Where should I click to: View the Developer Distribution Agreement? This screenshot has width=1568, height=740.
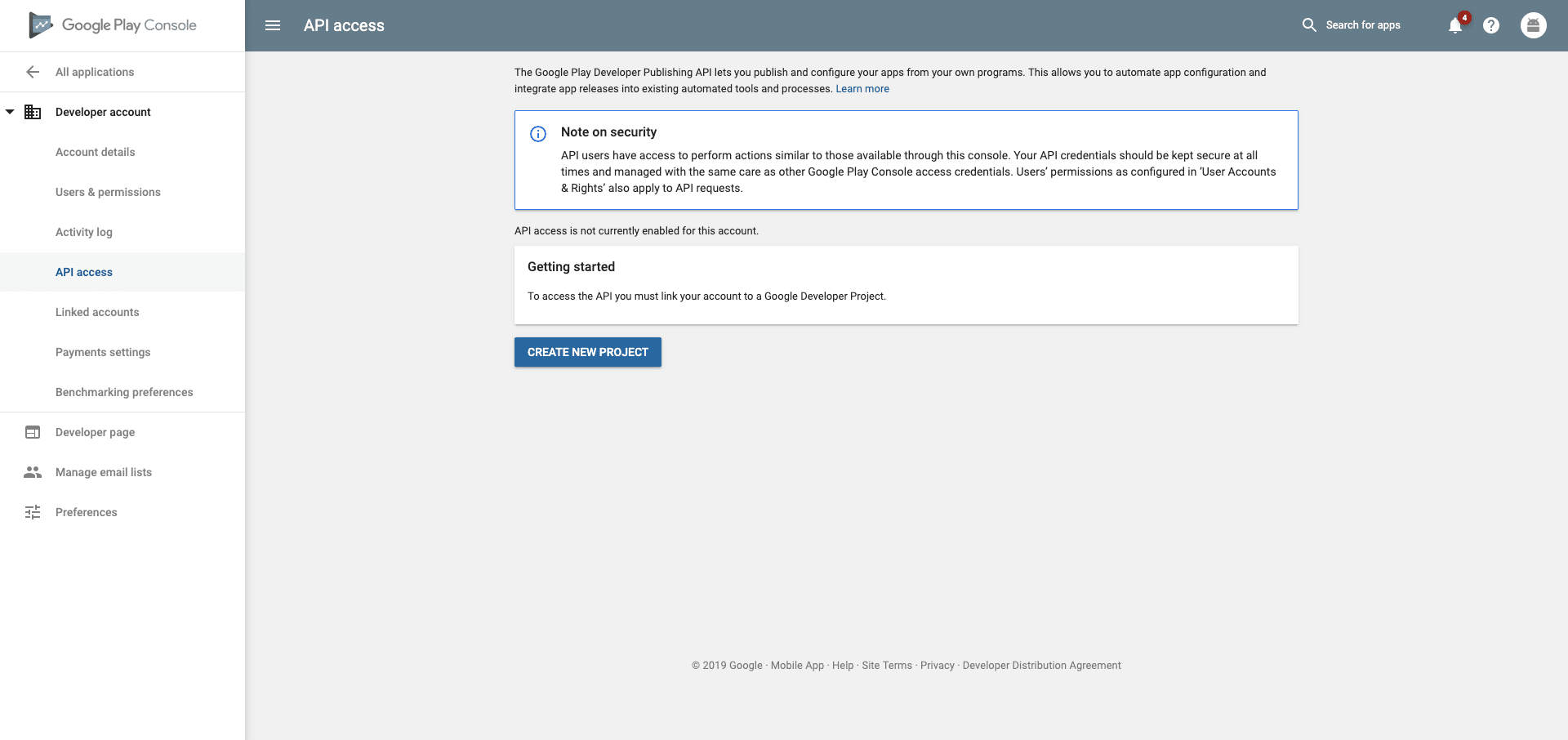1041,665
